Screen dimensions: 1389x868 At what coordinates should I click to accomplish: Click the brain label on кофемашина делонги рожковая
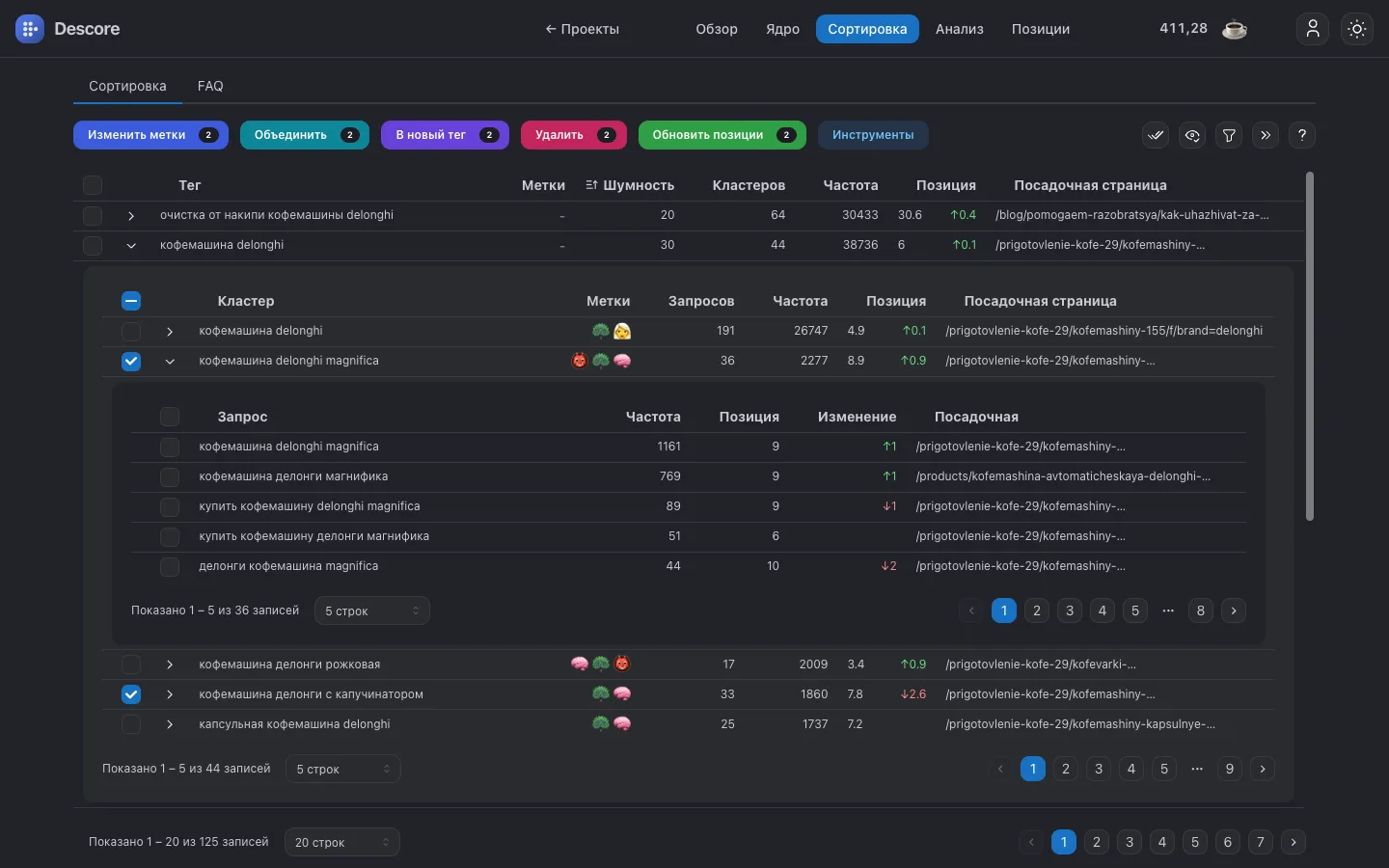click(580, 664)
